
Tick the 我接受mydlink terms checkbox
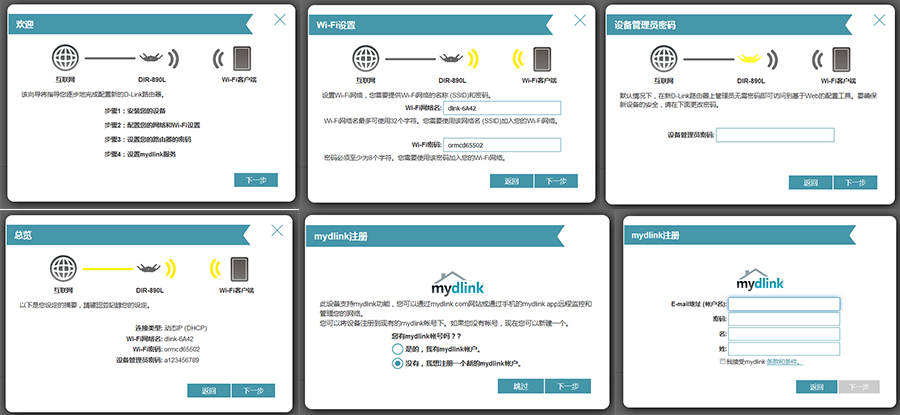[x=723, y=360]
